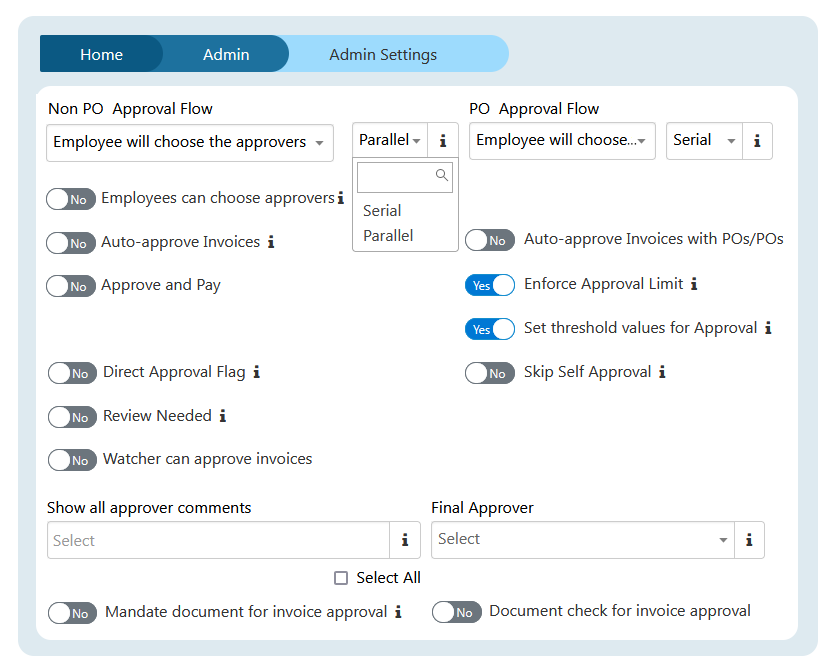Open the Non PO approver chooser dropdown
This screenshot has width=840, height=670.
[190, 143]
